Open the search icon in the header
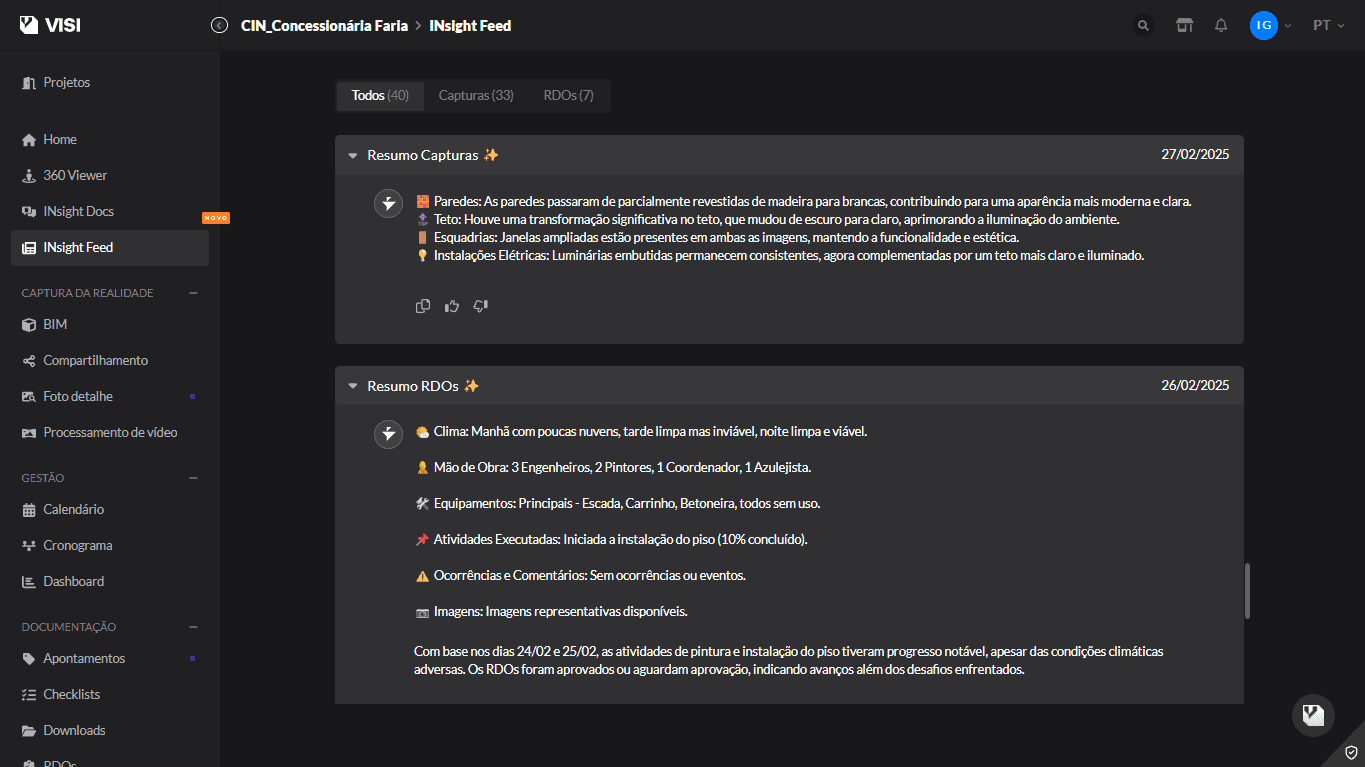The image size is (1365, 767). tap(1143, 26)
